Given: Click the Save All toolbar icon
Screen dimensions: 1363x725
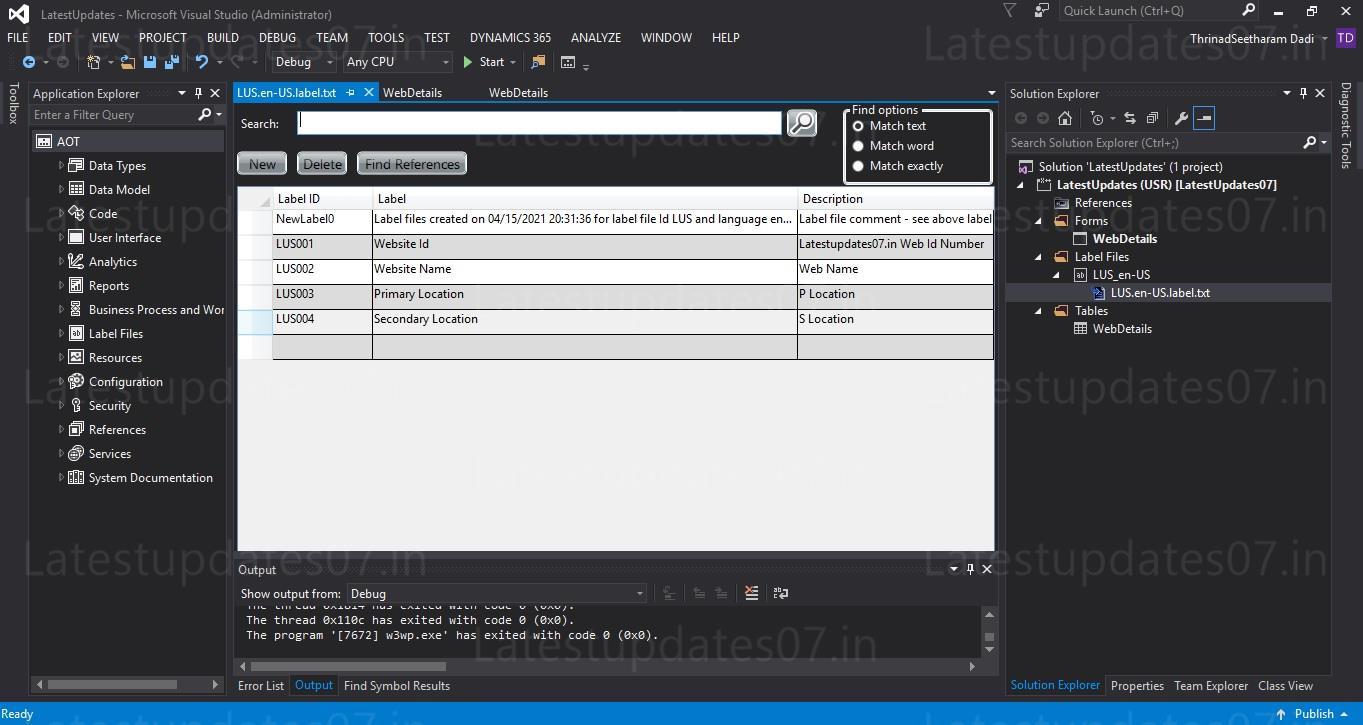Looking at the screenshot, I should (x=171, y=61).
